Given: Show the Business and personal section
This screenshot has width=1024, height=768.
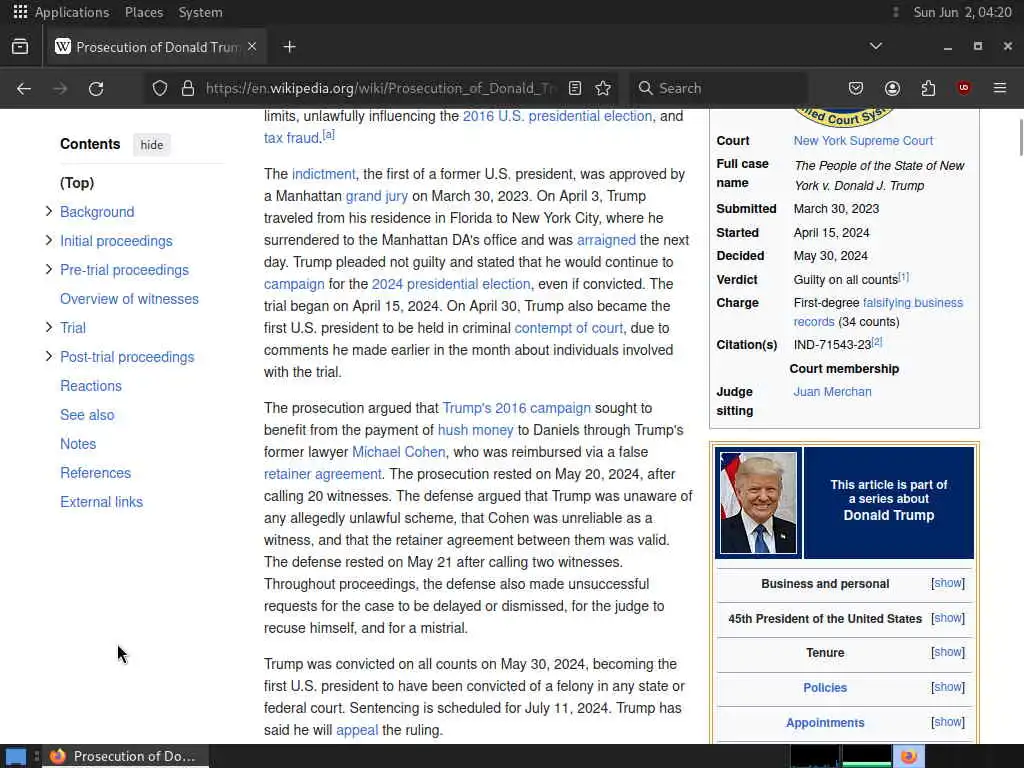Looking at the screenshot, I should (x=948, y=583).
